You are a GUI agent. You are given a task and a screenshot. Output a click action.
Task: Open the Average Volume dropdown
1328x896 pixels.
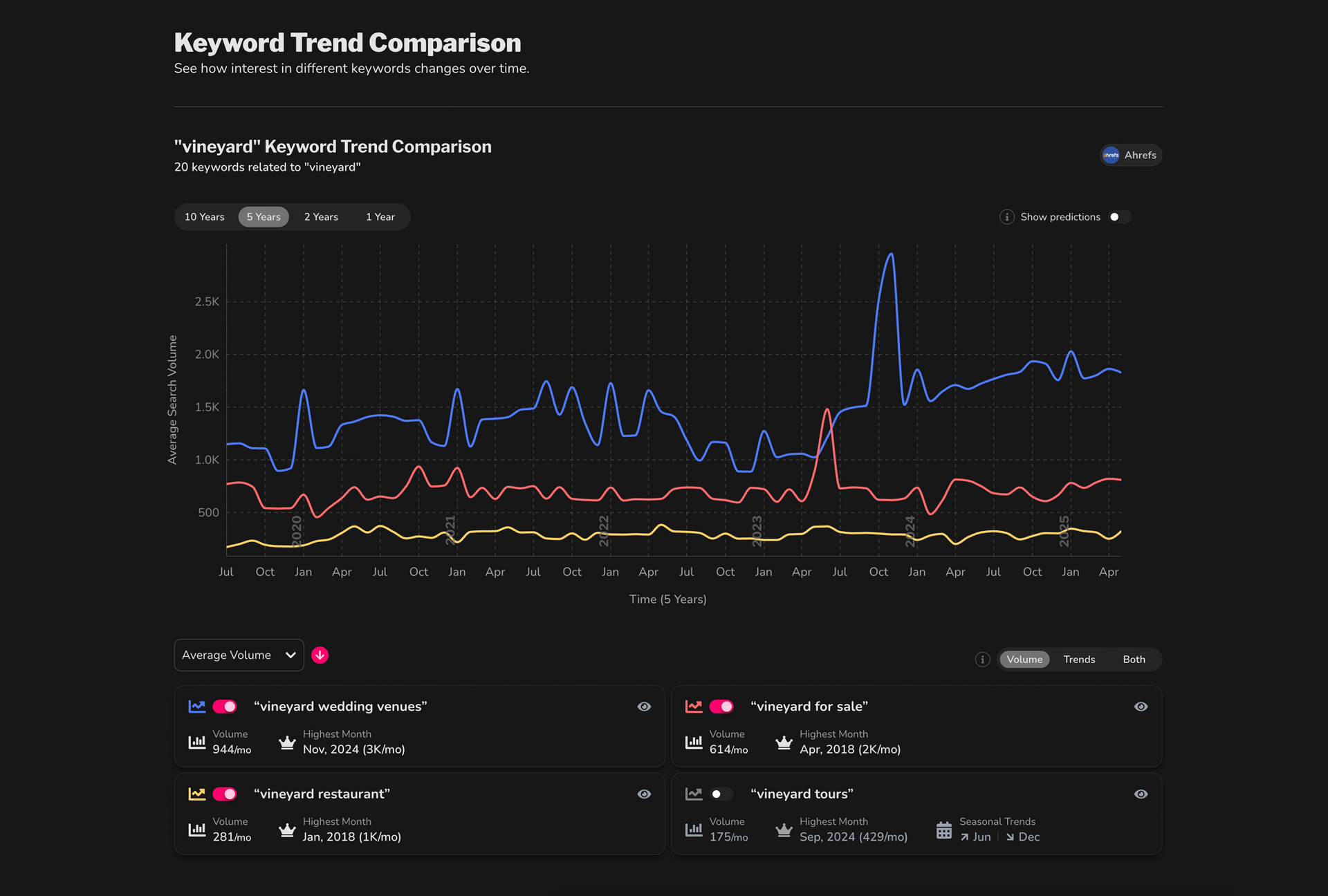click(239, 655)
